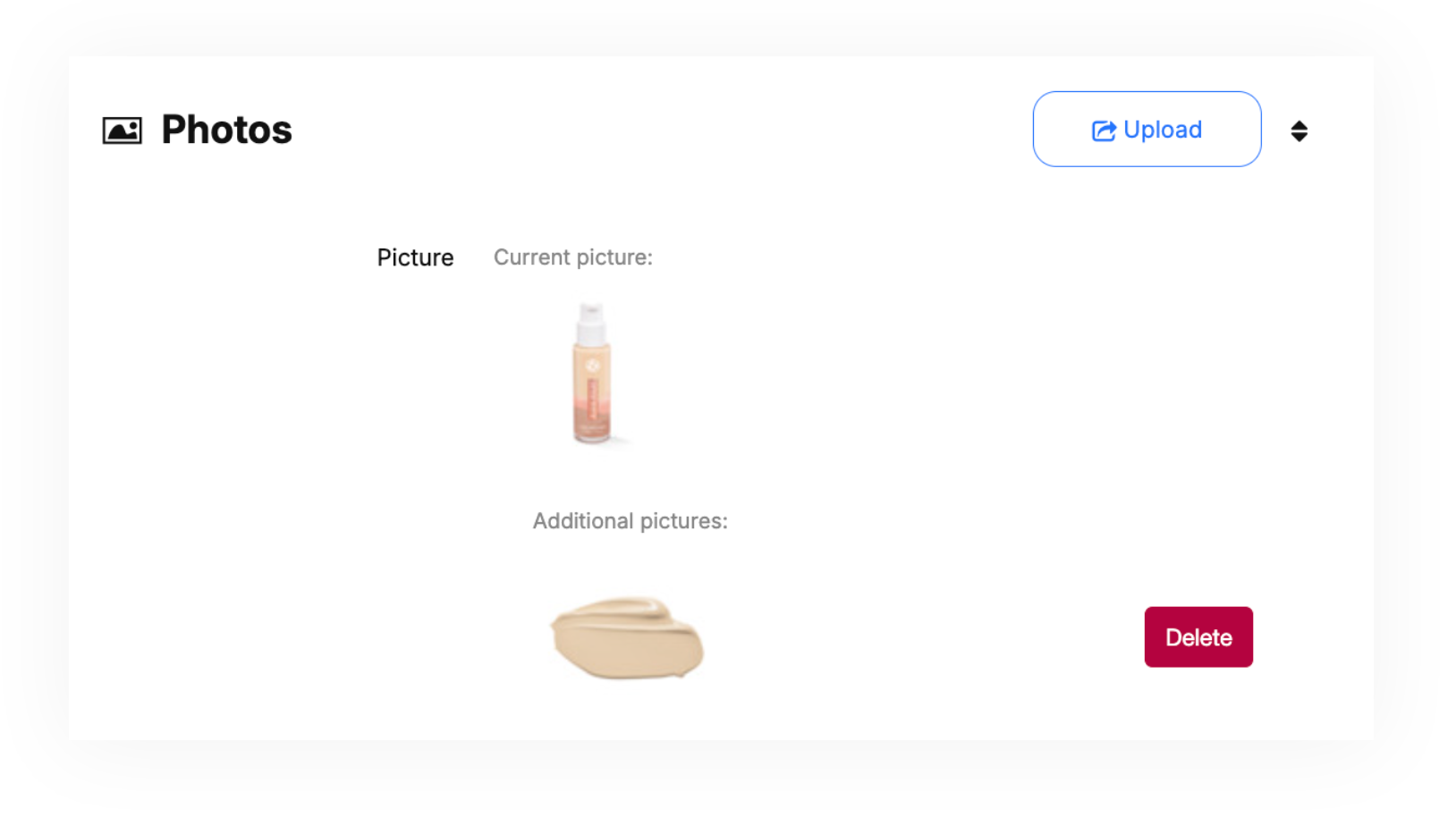This screenshot has height=817, width=1456.
Task: Select the beige cream smear image
Action: click(627, 637)
